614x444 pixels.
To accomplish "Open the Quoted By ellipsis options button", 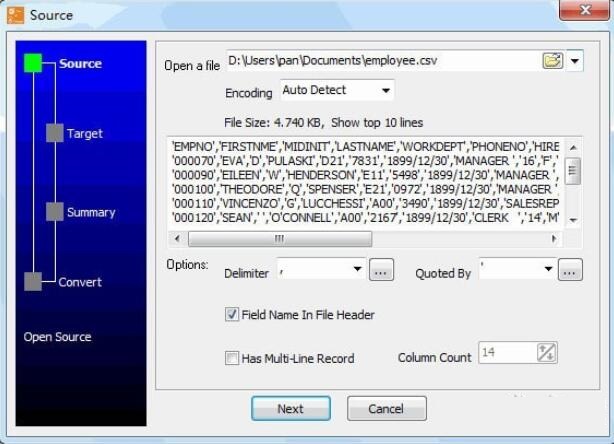I will 570,270.
